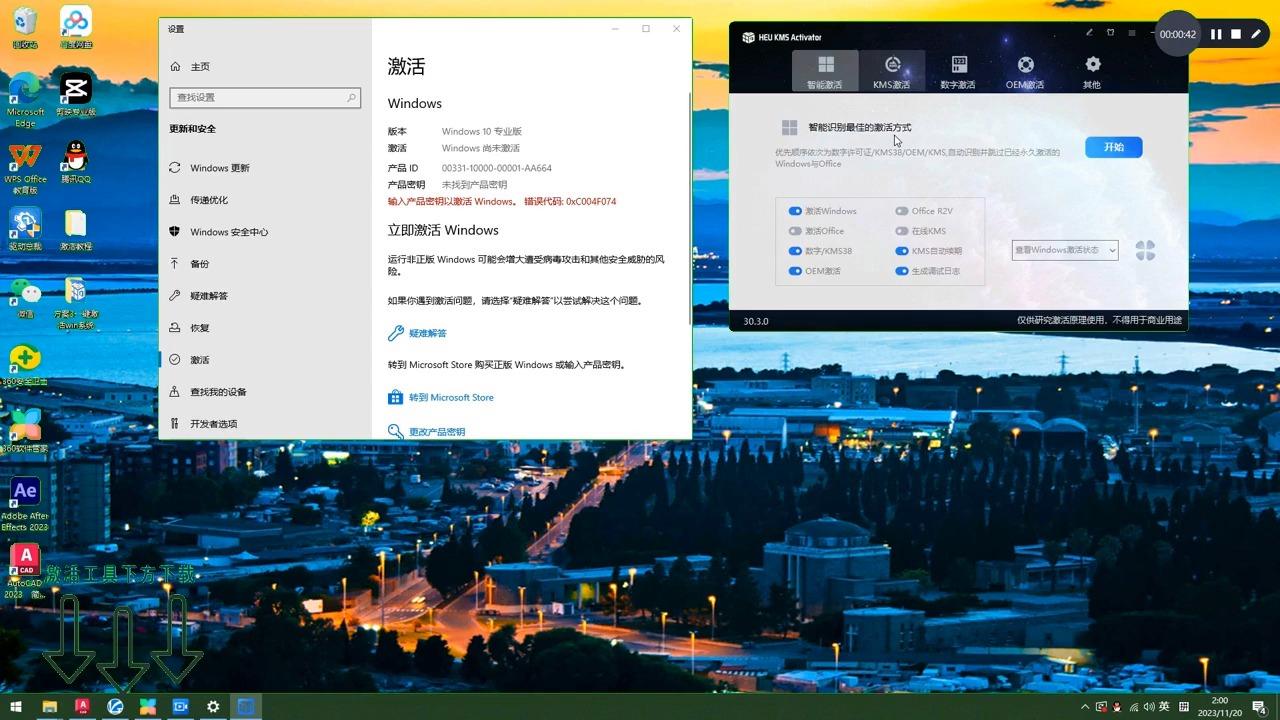This screenshot has height=720, width=1280.
Task: Select 恢复 in Settings sidebar
Action: 265,328
